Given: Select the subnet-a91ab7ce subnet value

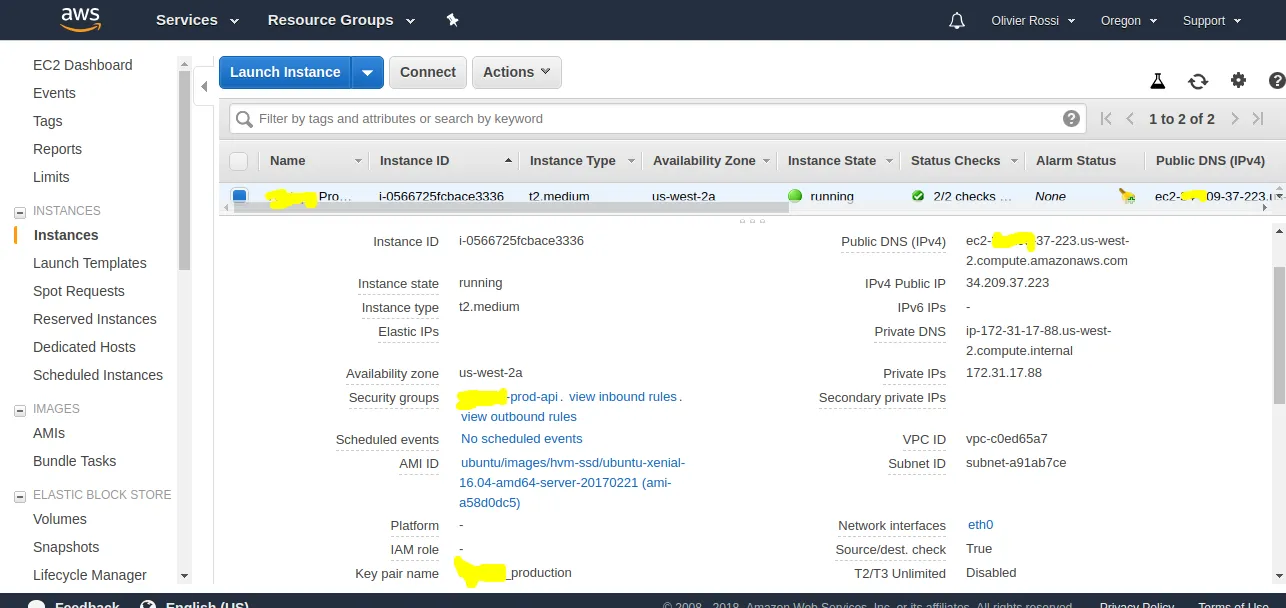Looking at the screenshot, I should coord(1016,463).
